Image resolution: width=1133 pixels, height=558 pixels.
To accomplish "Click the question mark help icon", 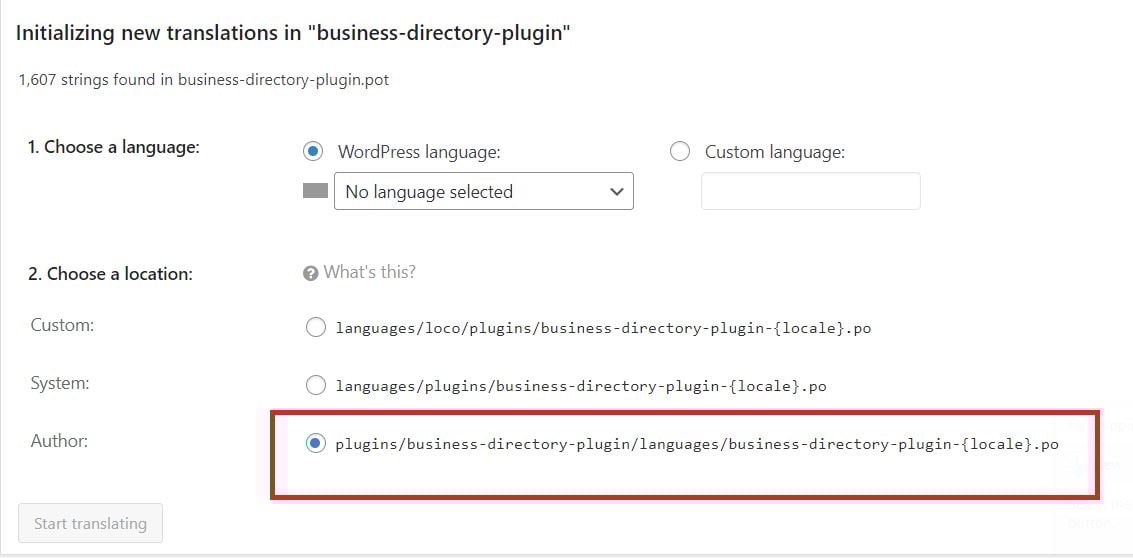I will click(x=311, y=274).
